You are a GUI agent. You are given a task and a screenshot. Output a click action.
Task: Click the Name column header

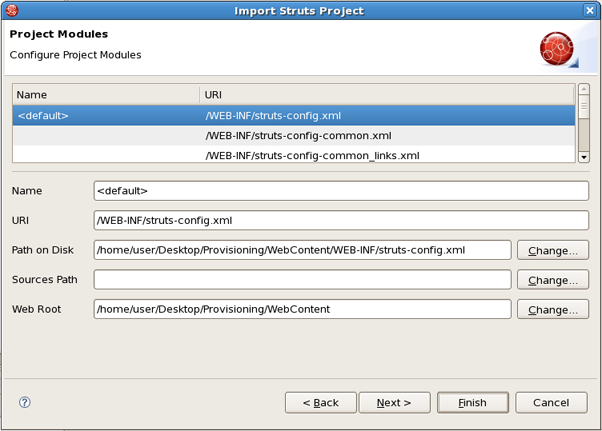coord(106,95)
